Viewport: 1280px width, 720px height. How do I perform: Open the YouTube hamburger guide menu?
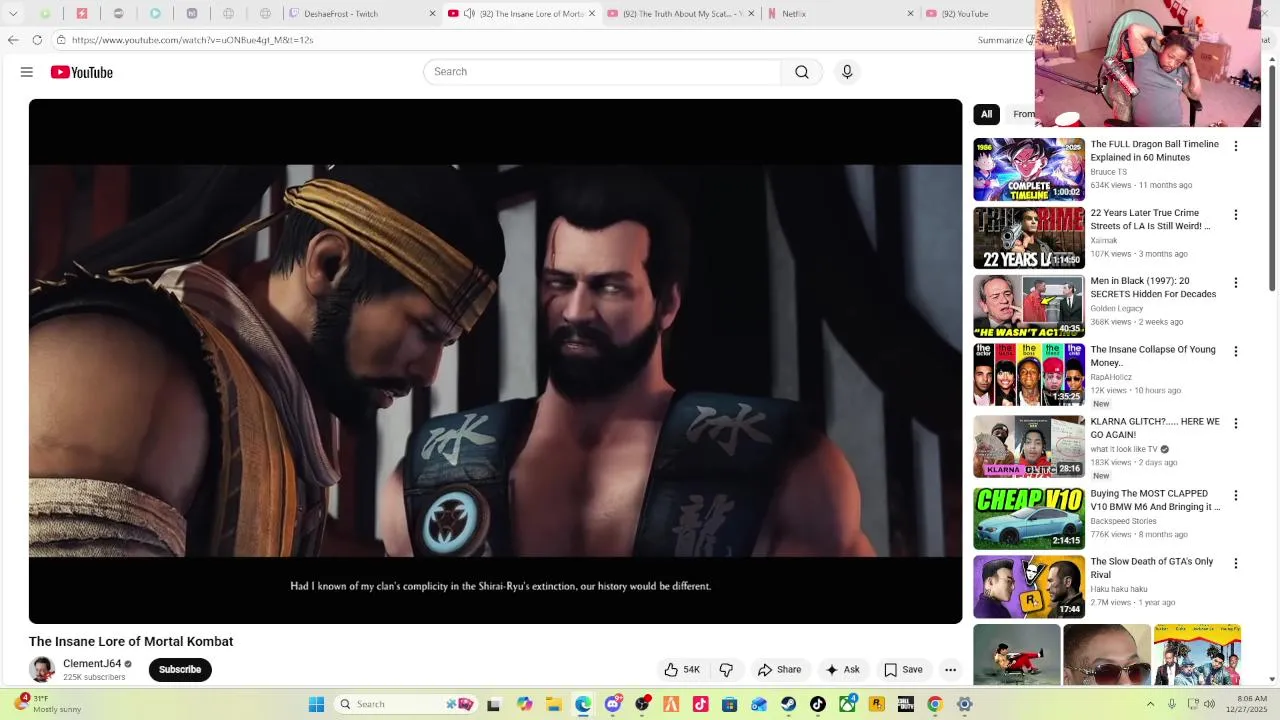pyautogui.click(x=27, y=72)
